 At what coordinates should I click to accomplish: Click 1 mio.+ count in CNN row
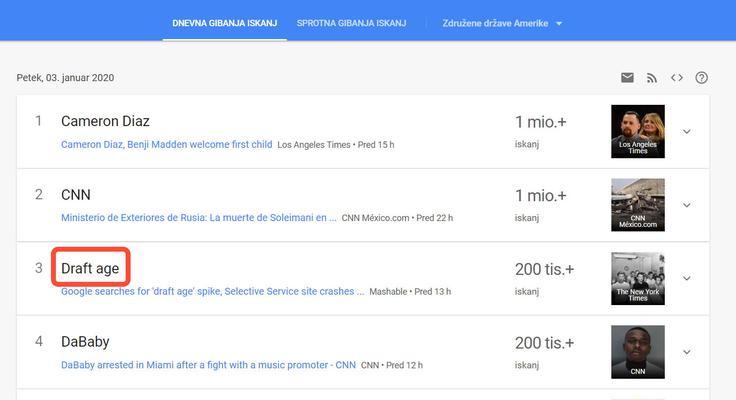point(541,196)
